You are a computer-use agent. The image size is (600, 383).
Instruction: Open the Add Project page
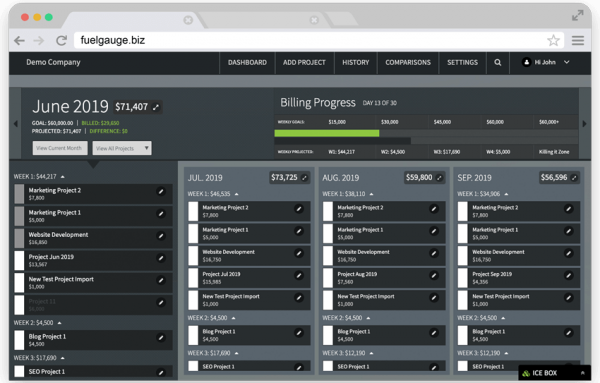[304, 62]
